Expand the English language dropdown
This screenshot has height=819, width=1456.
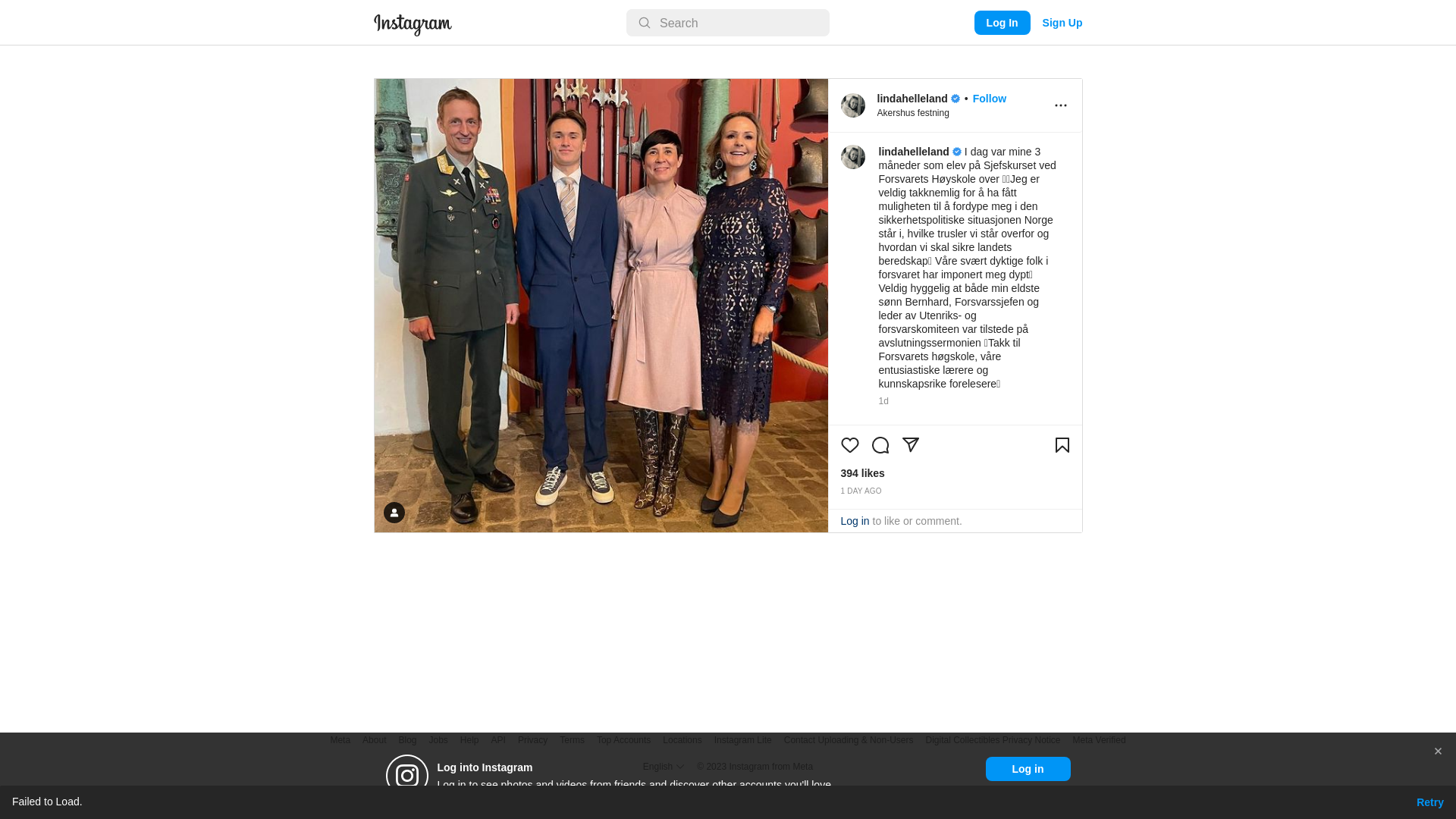pos(663,767)
